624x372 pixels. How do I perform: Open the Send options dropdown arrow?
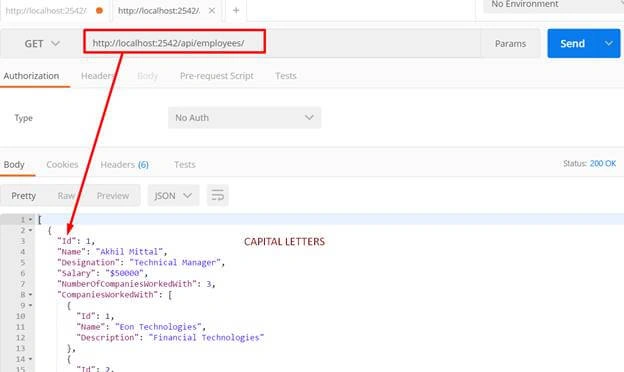pos(609,43)
